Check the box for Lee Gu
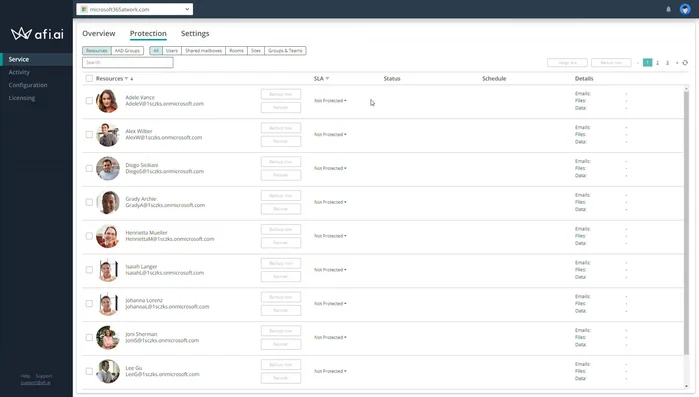 (89, 372)
